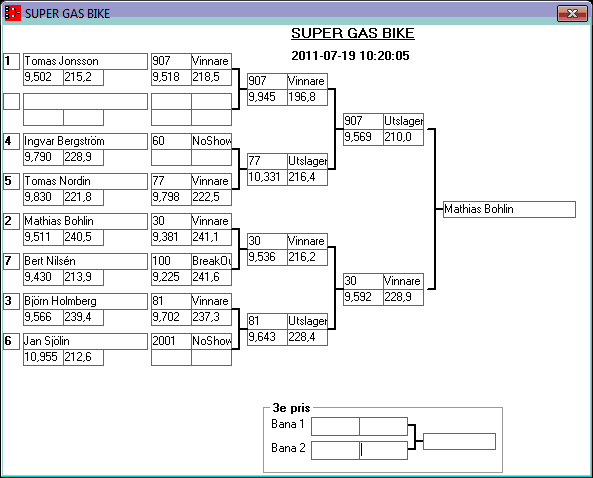This screenshot has height=478, width=593.
Task: Select Björn Holmberg's name field
Action: (85, 301)
